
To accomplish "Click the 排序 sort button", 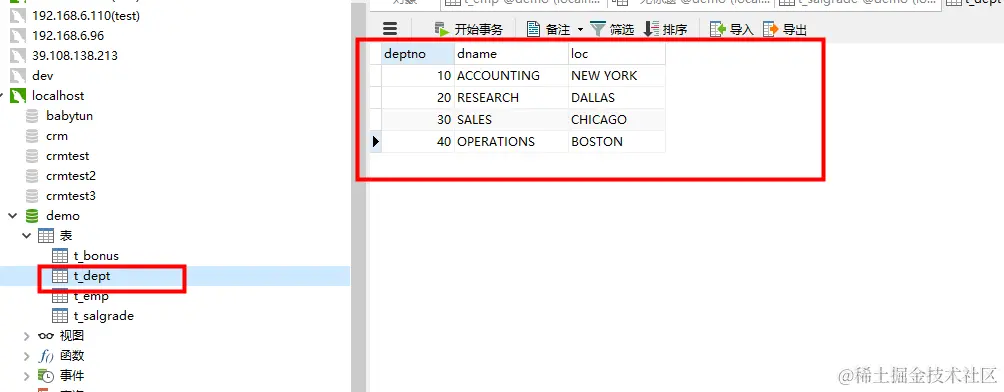I will pos(665,29).
